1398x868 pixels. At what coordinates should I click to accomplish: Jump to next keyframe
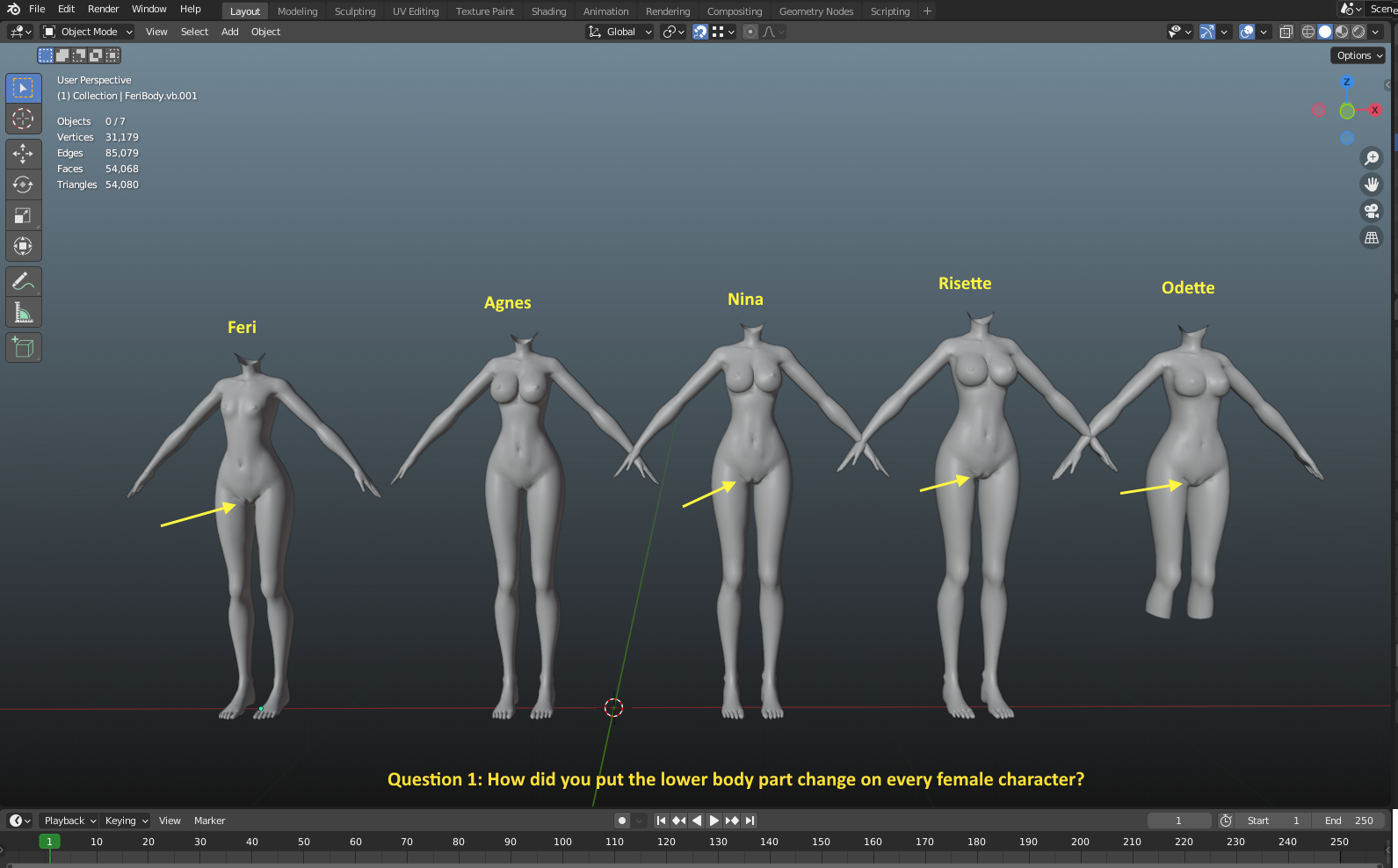tap(732, 821)
